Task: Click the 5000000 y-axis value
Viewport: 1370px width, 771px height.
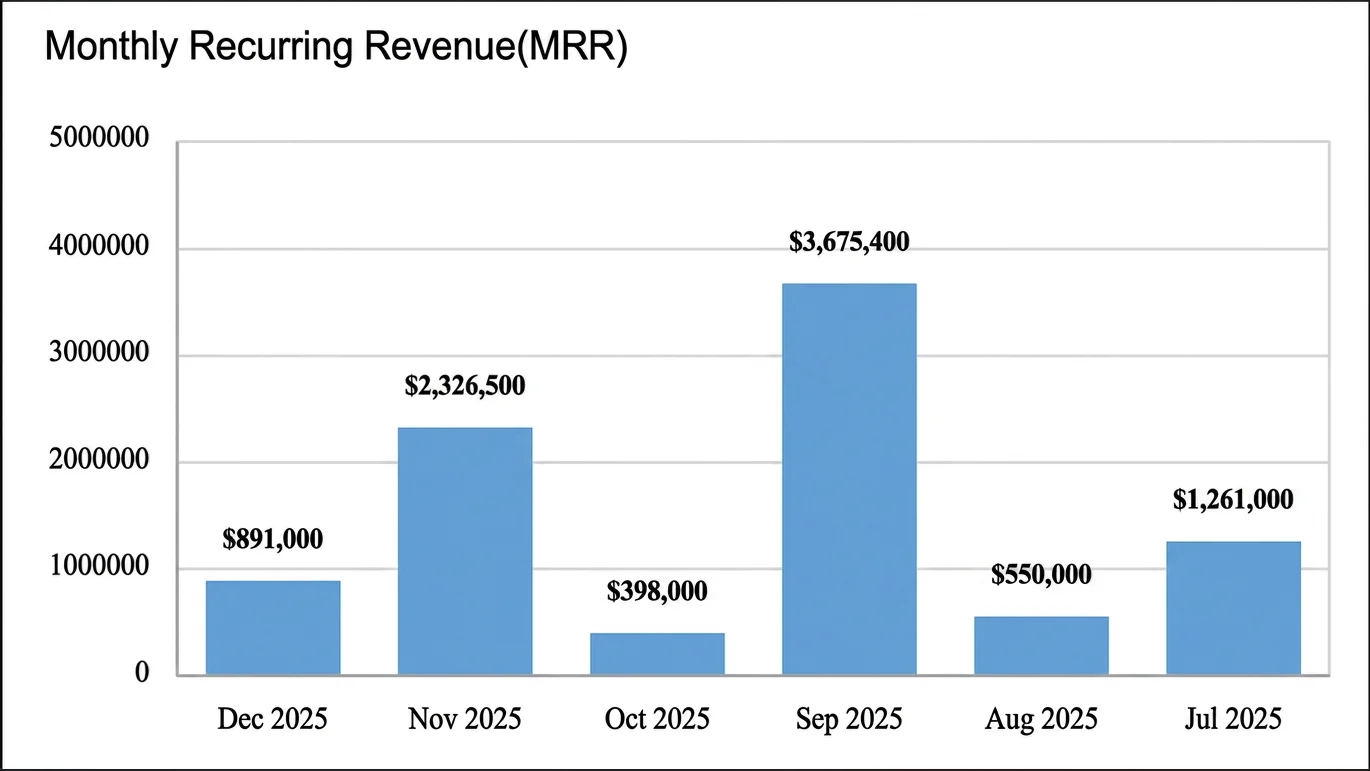Action: coord(99,138)
